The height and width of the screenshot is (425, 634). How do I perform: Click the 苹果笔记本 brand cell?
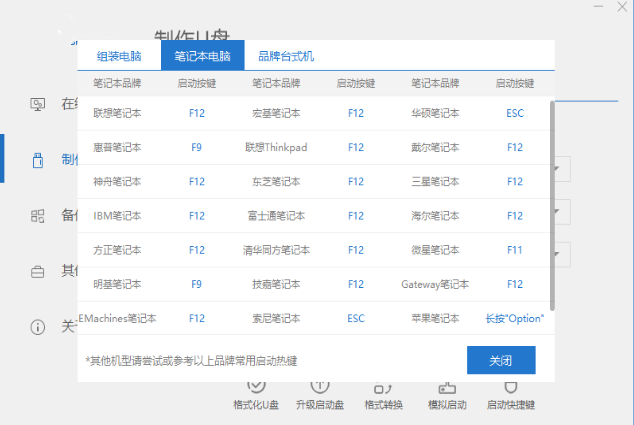tap(435, 319)
